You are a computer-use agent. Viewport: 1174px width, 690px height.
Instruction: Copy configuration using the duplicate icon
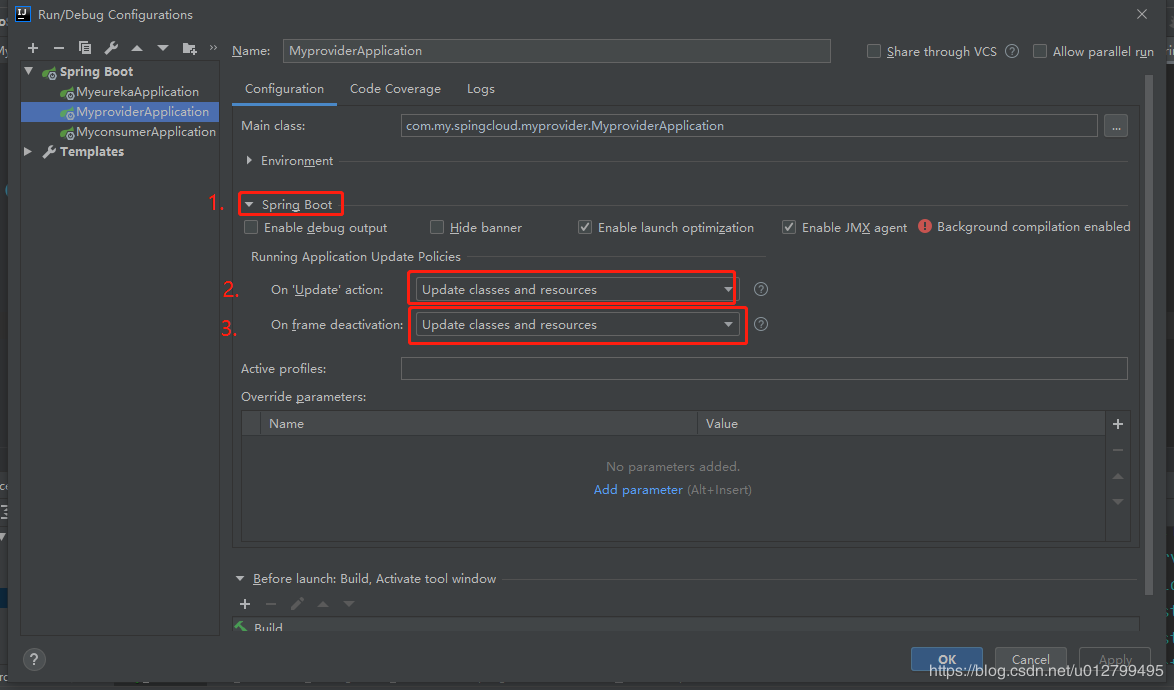point(85,48)
